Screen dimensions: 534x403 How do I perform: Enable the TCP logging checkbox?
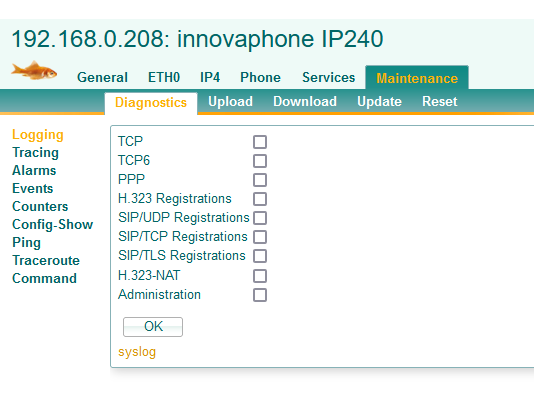[260, 142]
